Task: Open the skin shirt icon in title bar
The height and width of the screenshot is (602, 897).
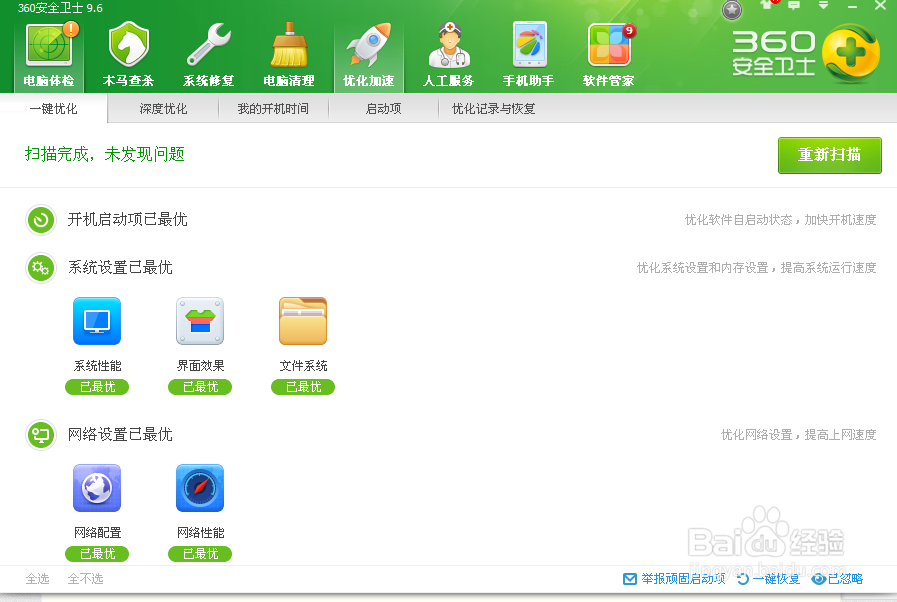Action: tap(766, 5)
